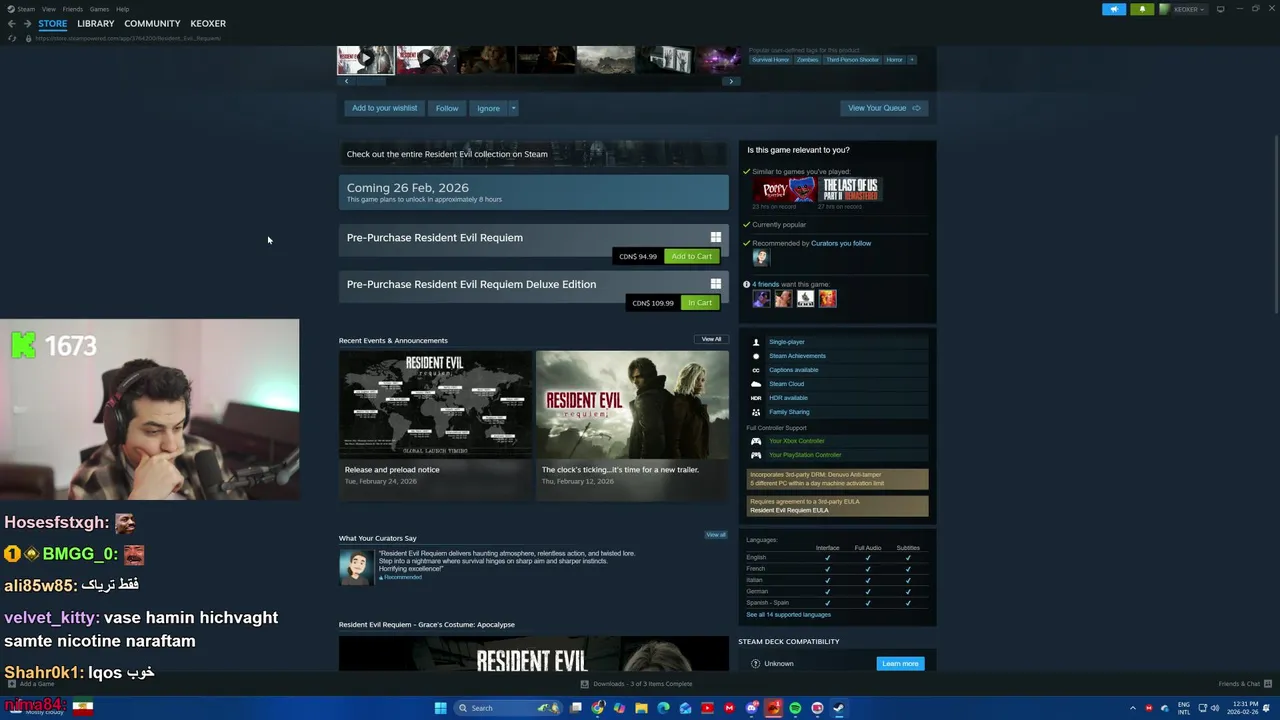Go forward with the Steam forward arrow

click(x=27, y=23)
